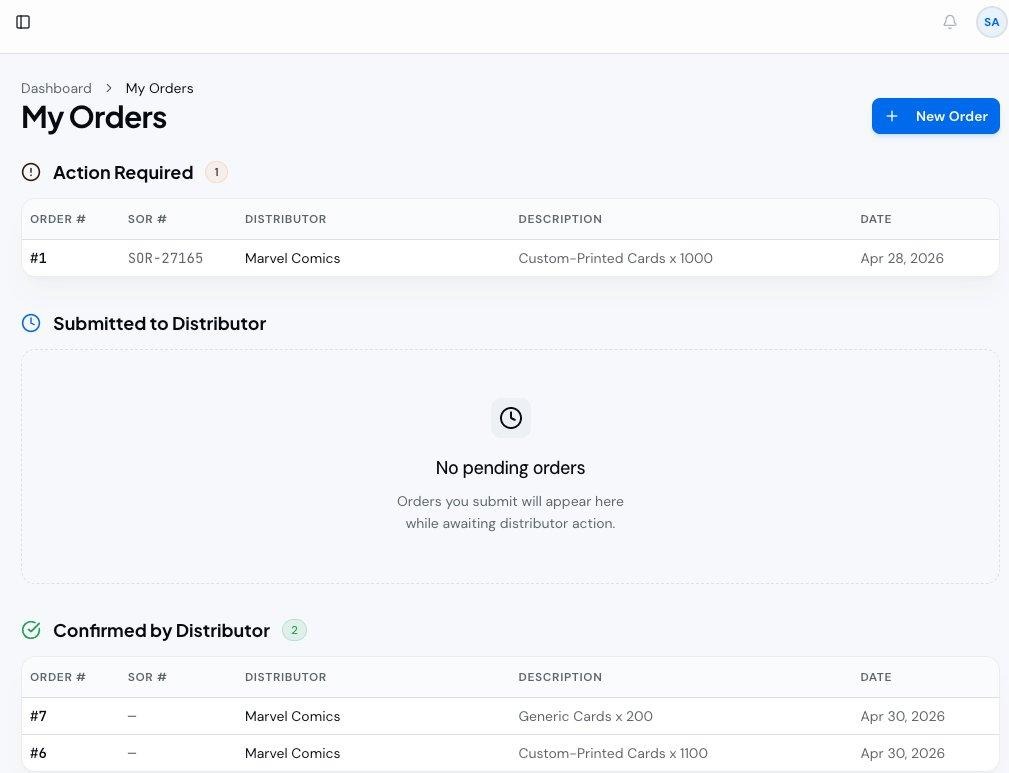Click Marvel Comics in order #7 row
1009x773 pixels.
(292, 716)
